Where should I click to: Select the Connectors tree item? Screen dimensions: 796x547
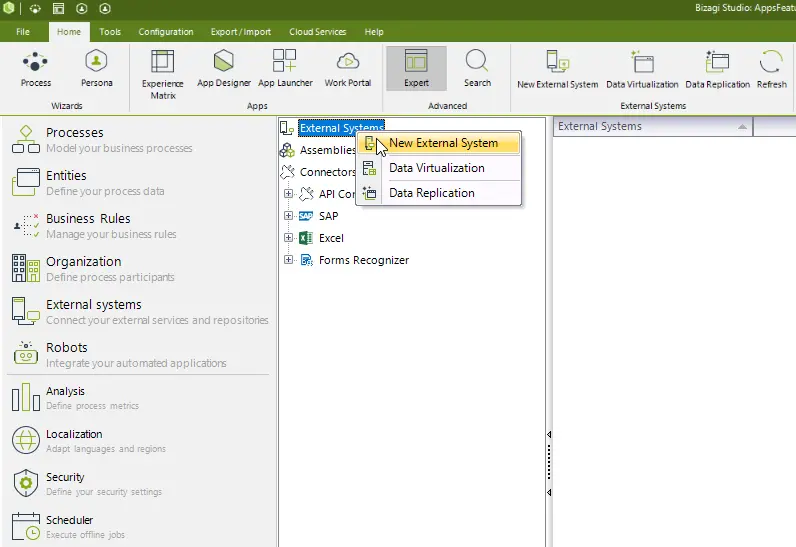327,172
